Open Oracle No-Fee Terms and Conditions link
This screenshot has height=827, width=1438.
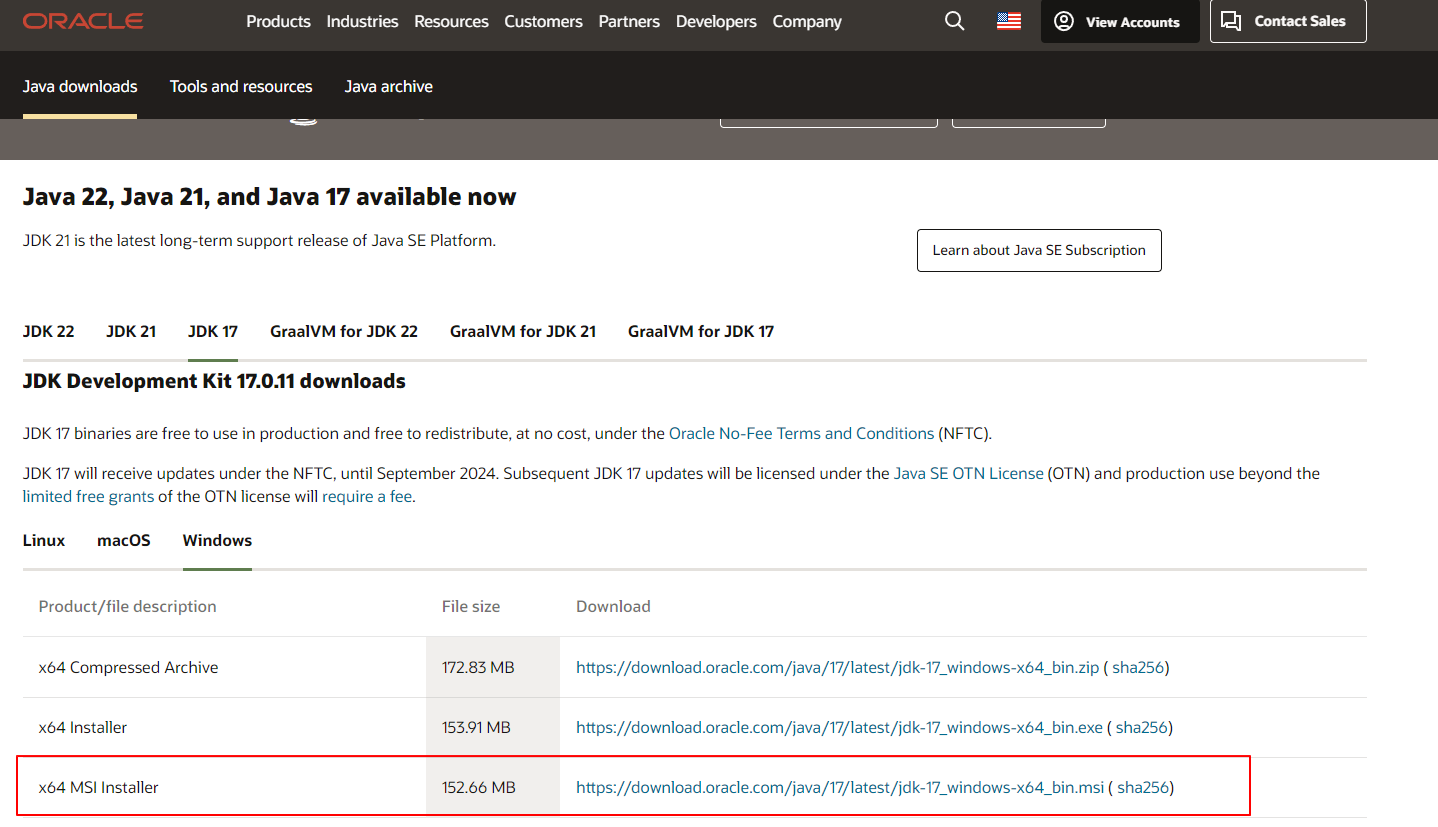click(801, 433)
